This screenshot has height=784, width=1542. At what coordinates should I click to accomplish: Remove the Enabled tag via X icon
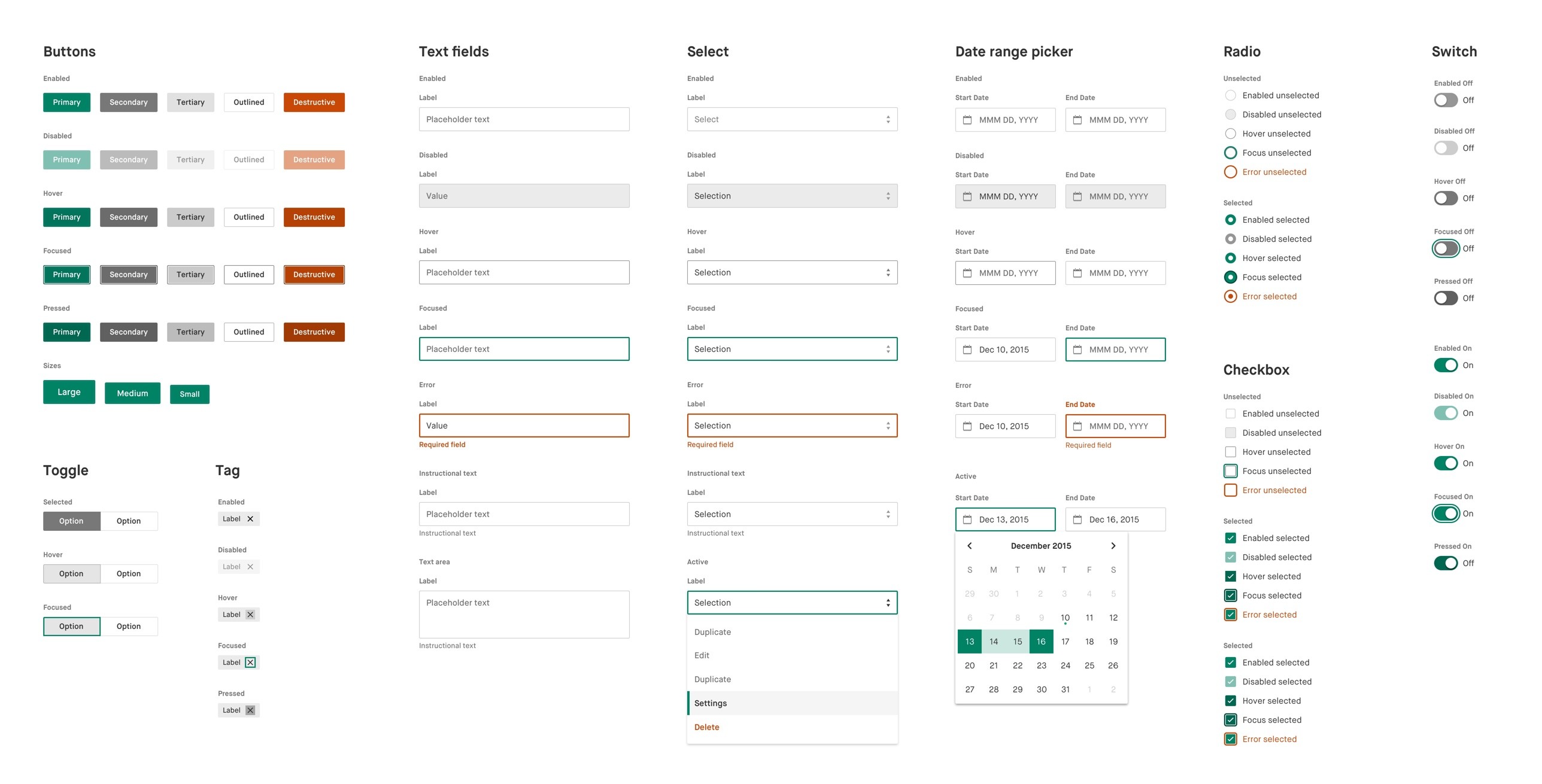pyautogui.click(x=250, y=519)
